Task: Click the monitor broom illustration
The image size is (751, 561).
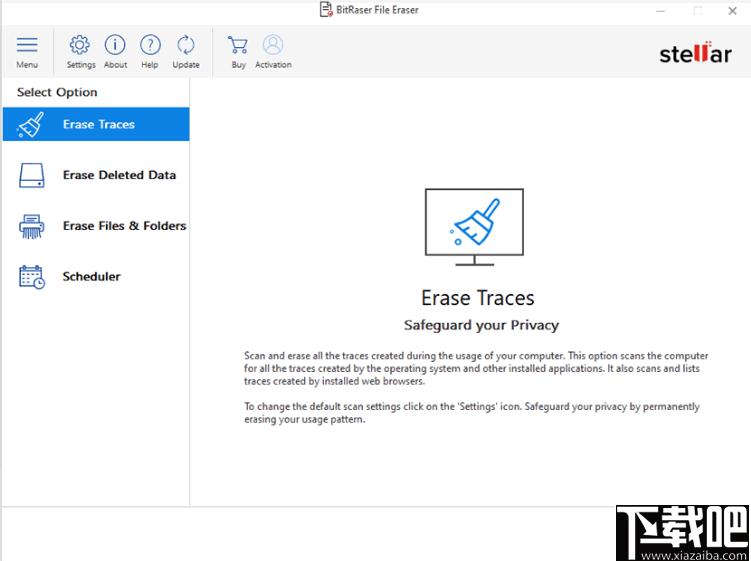Action: tap(474, 227)
